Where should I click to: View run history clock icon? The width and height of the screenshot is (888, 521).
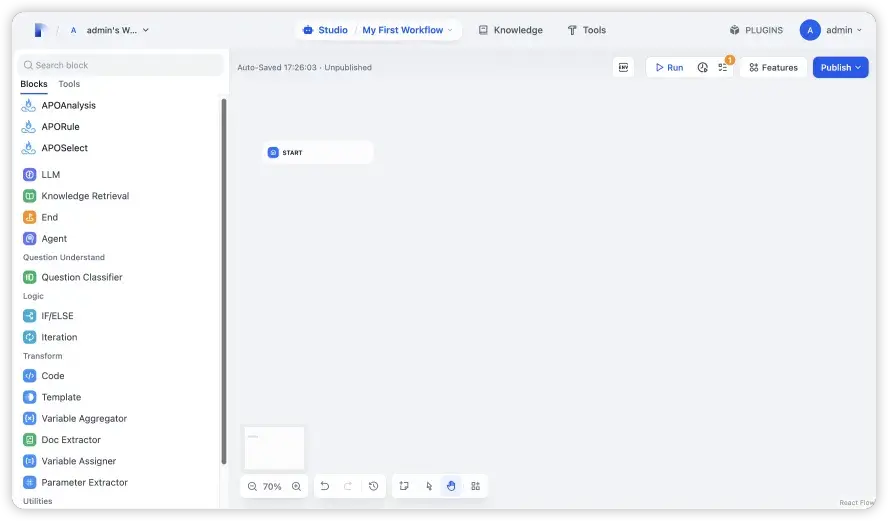703,67
